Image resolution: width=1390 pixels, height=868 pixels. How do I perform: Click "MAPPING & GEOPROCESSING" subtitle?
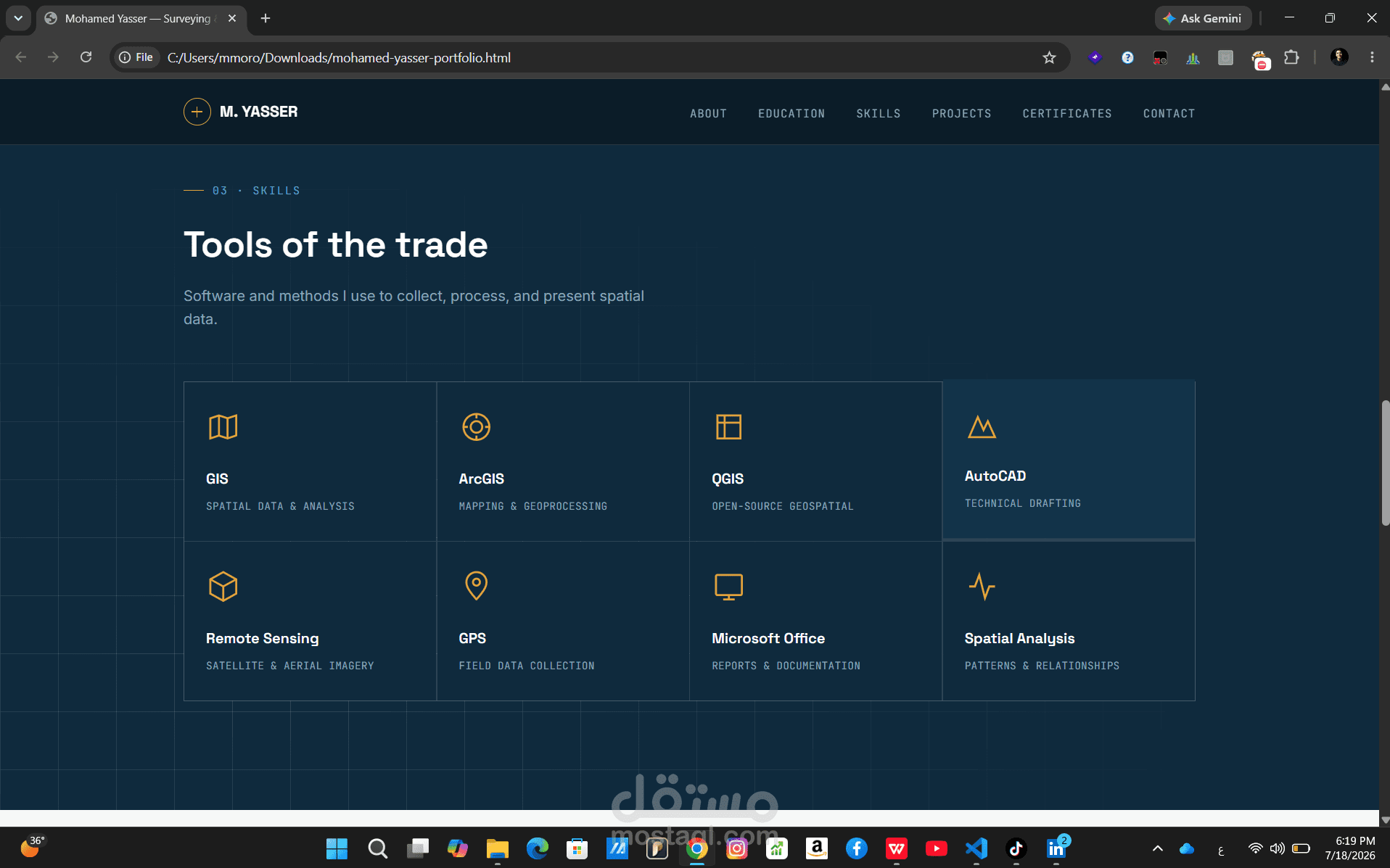click(532, 506)
